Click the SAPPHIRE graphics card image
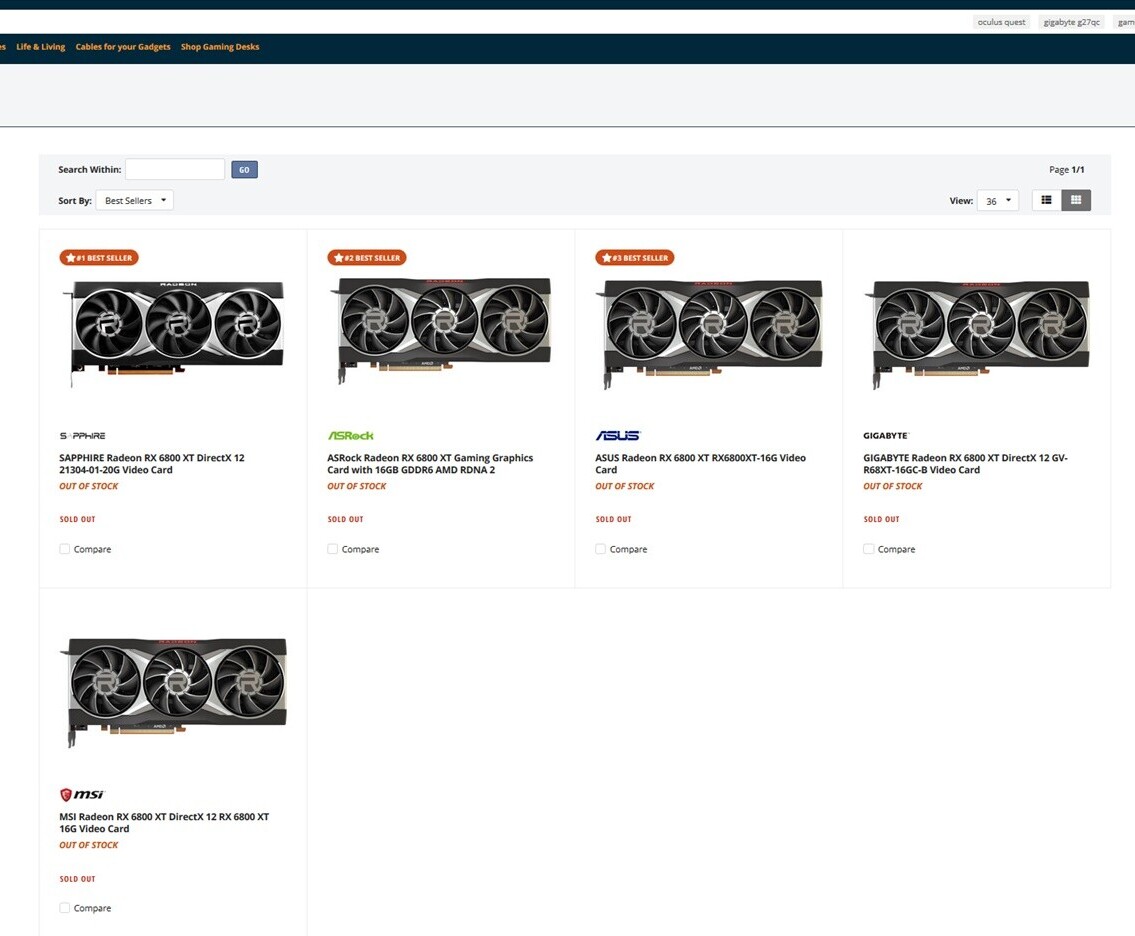 [174, 333]
